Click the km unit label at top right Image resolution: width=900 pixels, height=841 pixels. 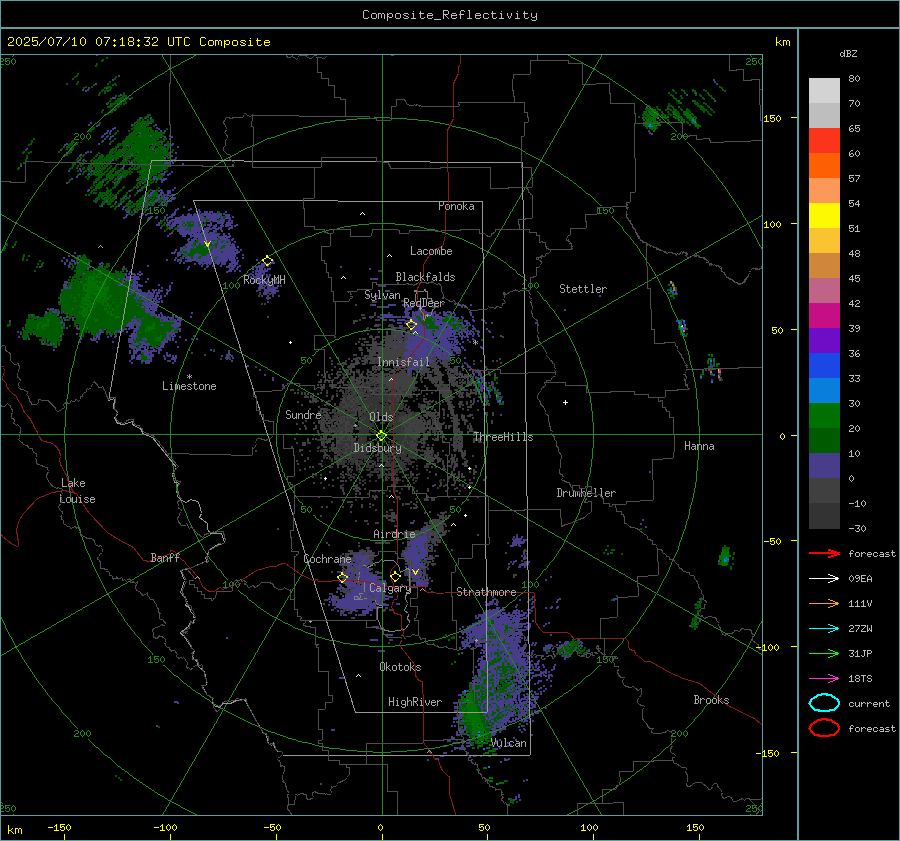(782, 42)
